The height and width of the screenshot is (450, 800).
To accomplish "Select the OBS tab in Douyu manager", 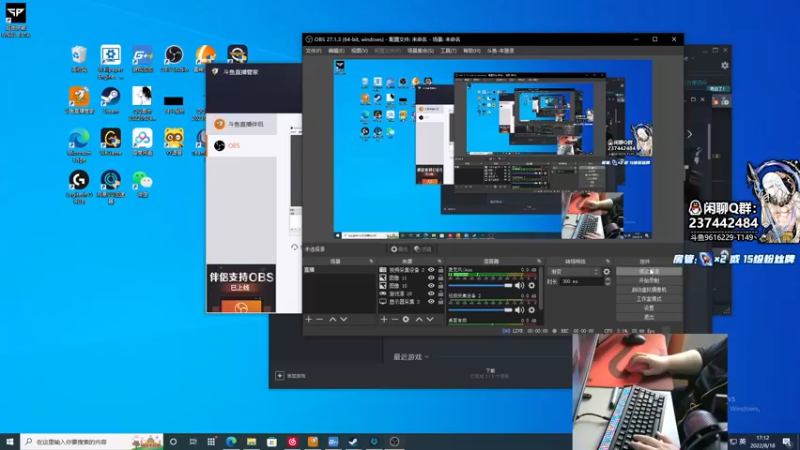I will pyautogui.click(x=242, y=146).
